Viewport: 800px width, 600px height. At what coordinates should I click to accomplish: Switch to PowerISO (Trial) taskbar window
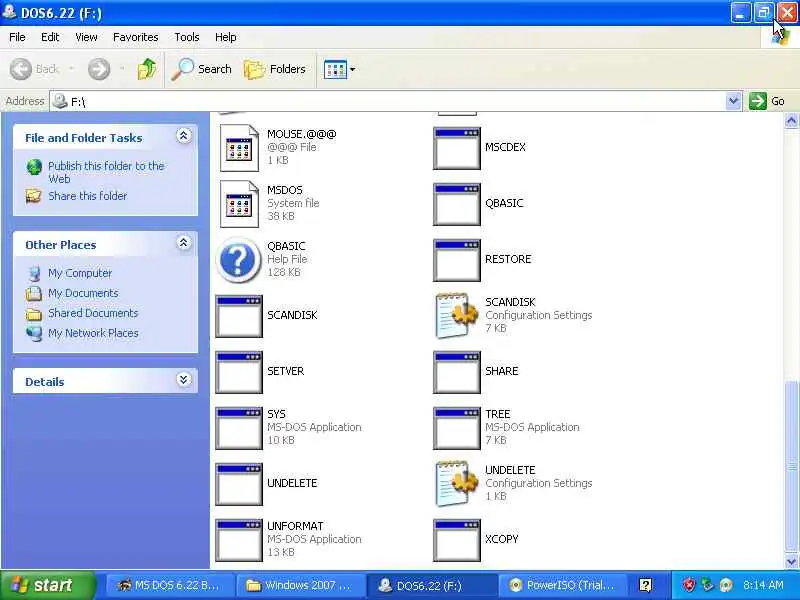(561, 585)
